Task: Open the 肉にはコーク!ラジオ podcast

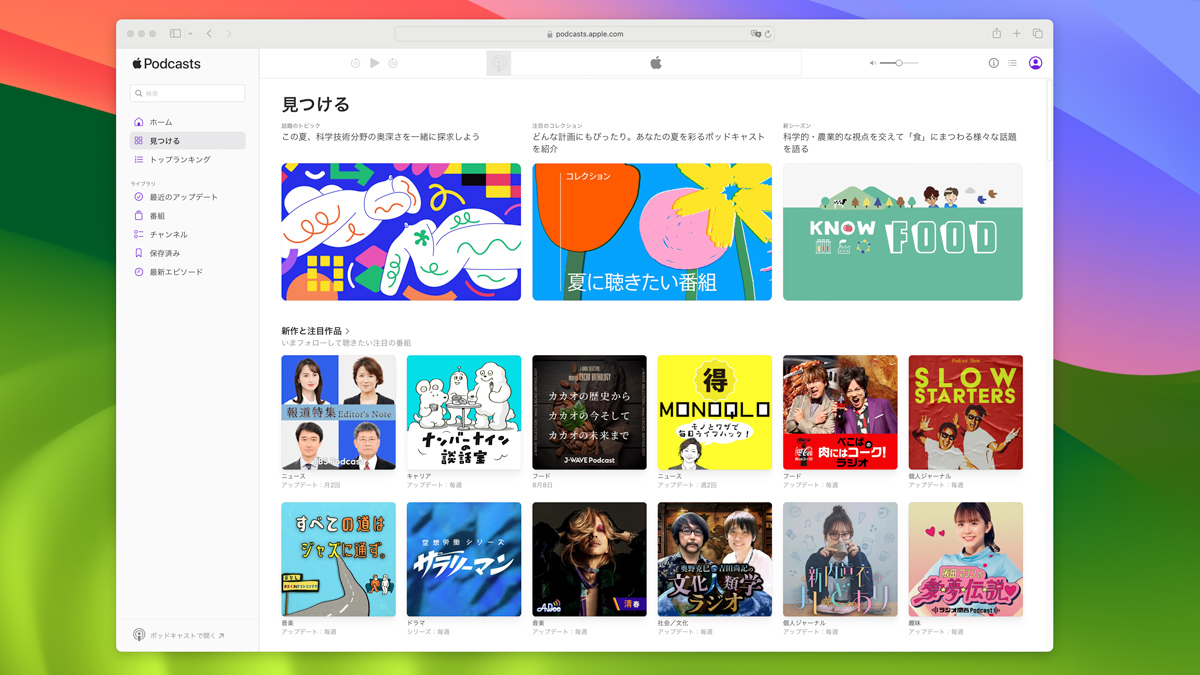Action: click(840, 412)
